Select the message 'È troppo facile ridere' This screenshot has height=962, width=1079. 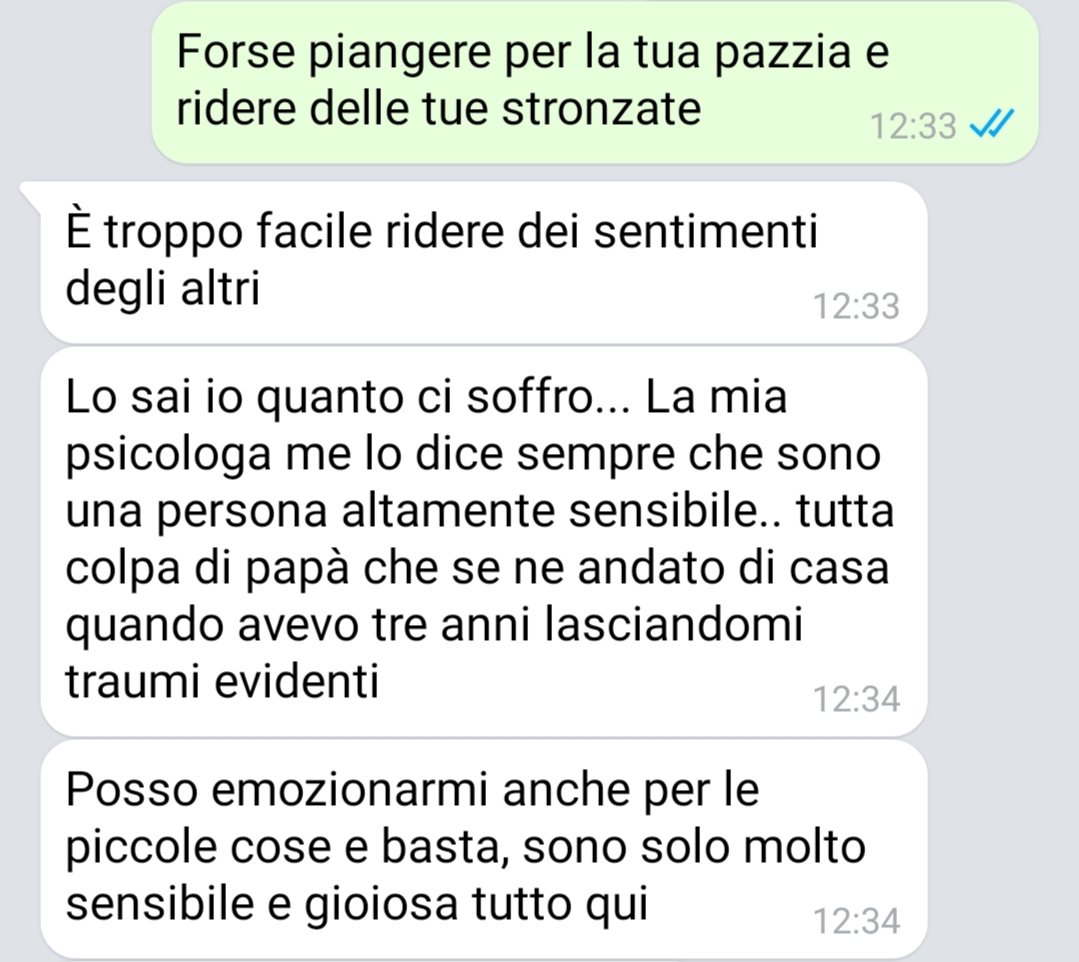[x=484, y=262]
